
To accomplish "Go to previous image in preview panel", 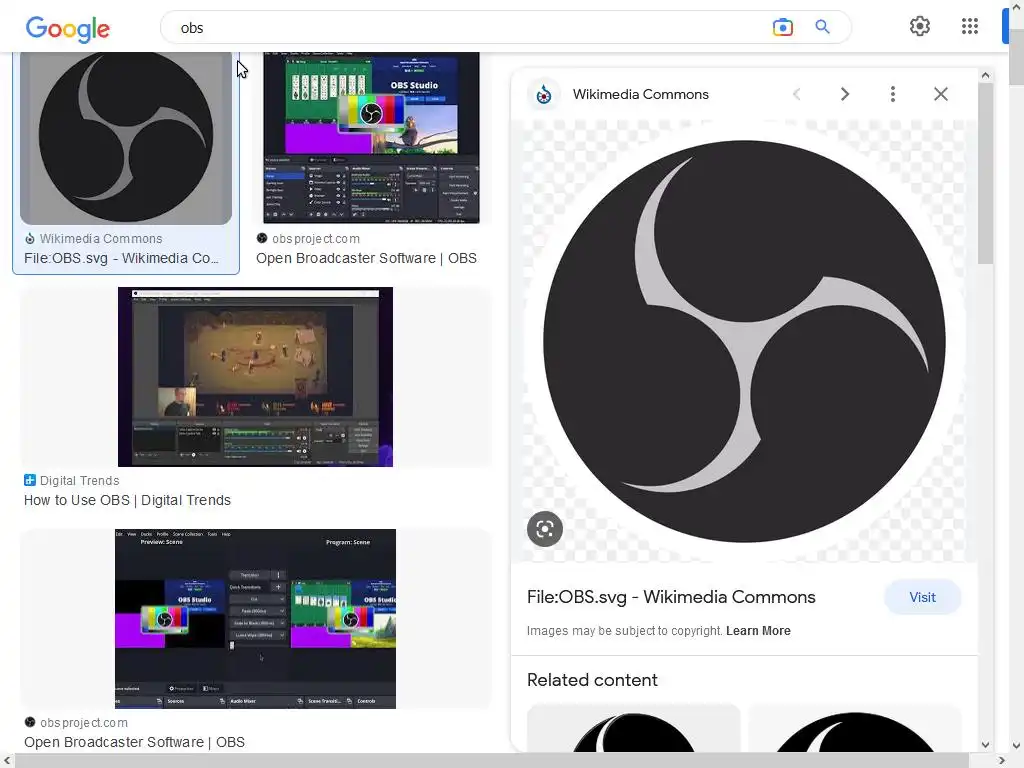I will [x=797, y=94].
